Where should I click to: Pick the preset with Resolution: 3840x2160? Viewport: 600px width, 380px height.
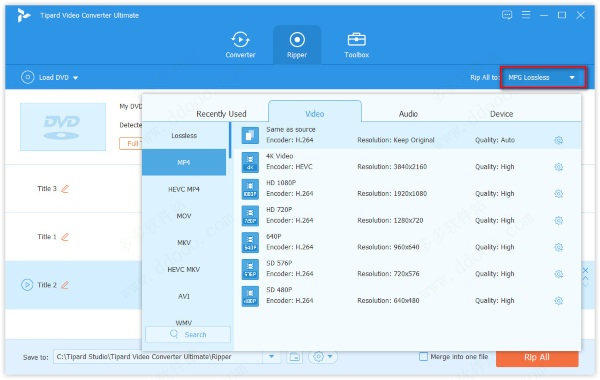pyautogui.click(x=408, y=162)
